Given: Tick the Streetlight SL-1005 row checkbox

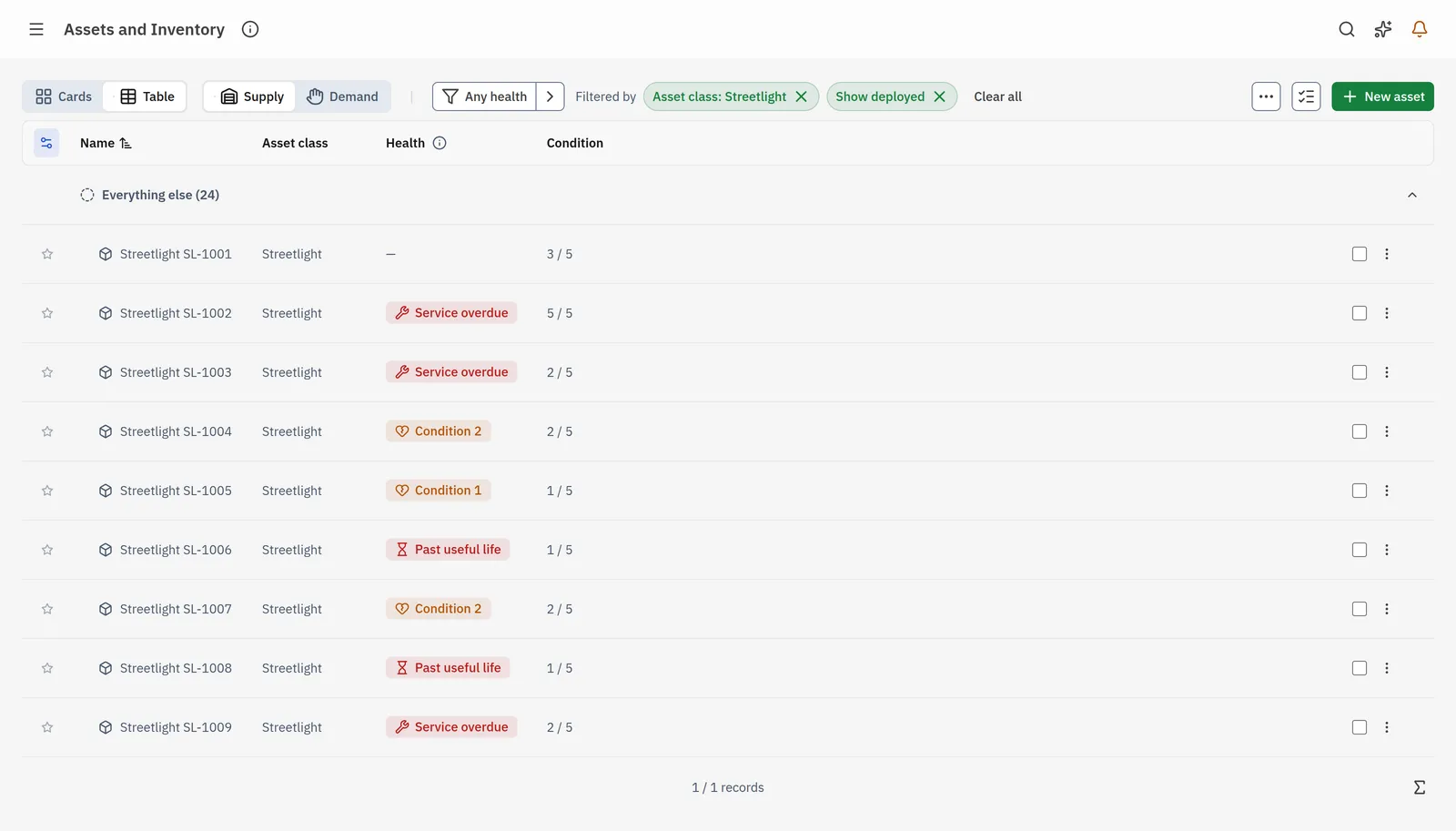Looking at the screenshot, I should 1360,491.
